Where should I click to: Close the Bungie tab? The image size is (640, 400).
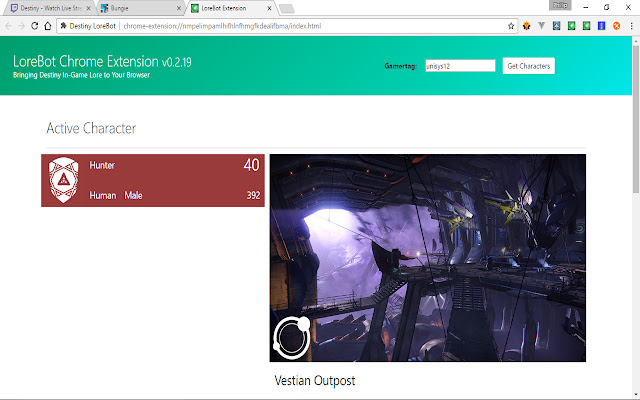179,8
